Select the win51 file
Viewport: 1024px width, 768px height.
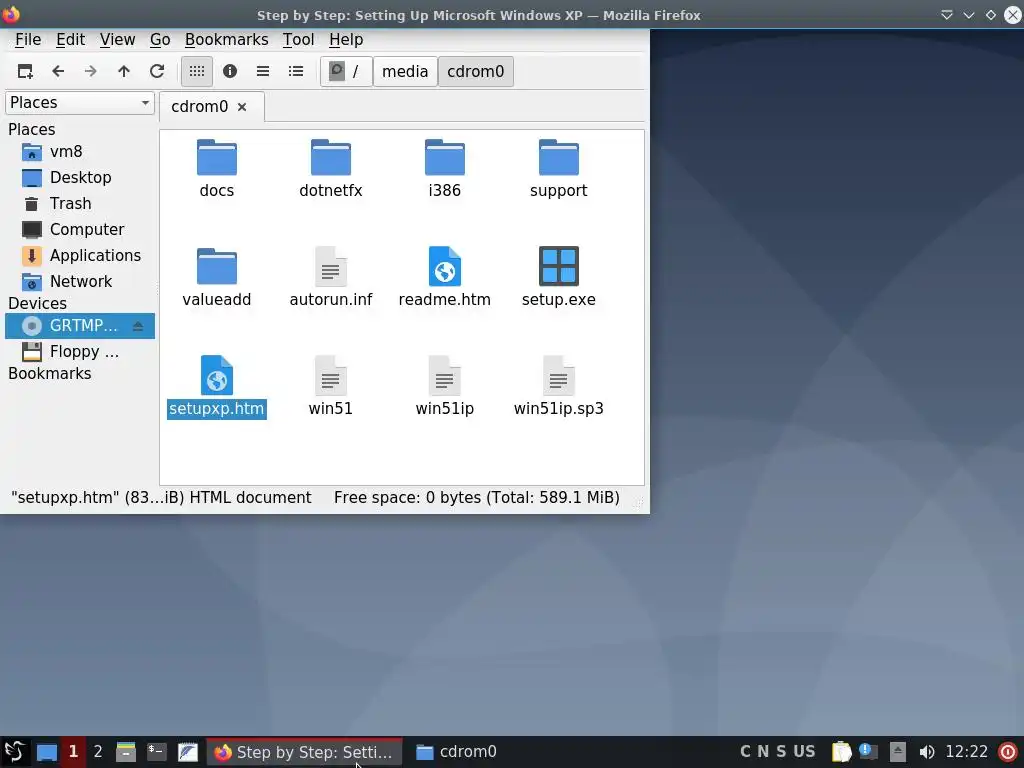[330, 387]
